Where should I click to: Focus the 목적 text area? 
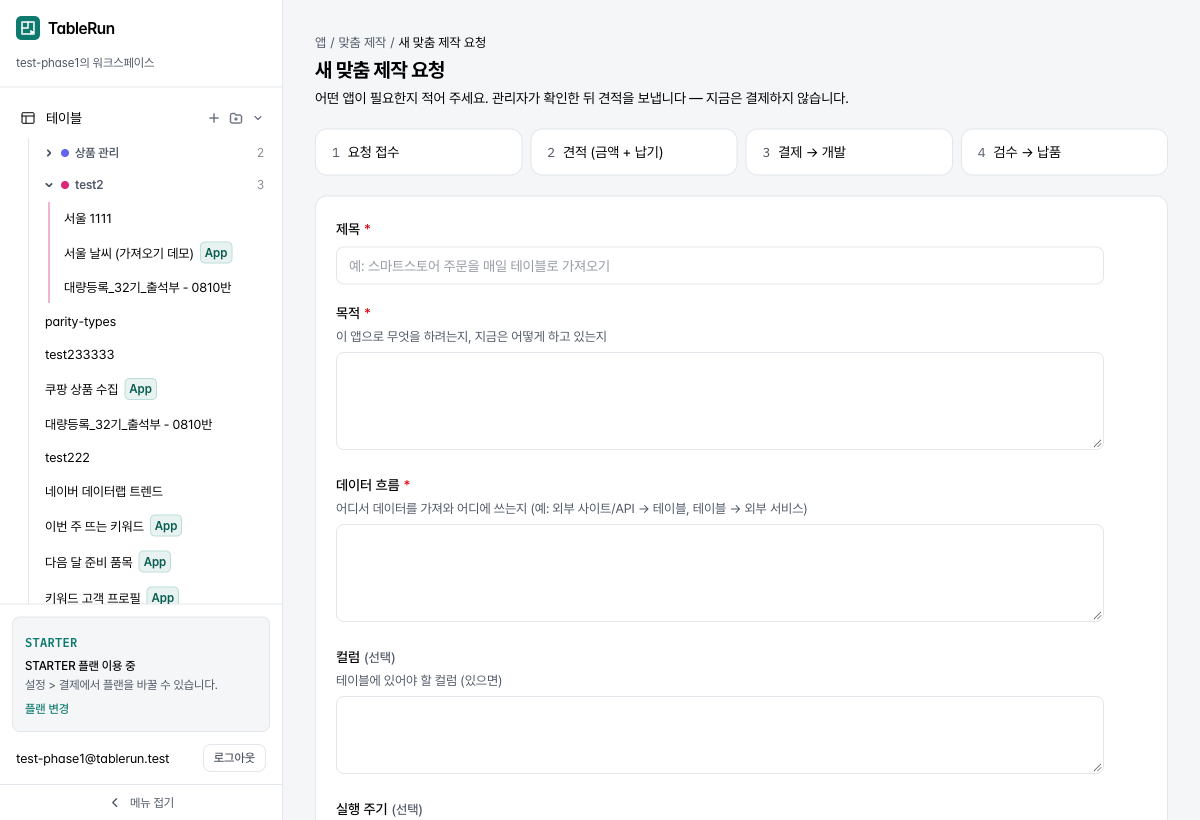pyautogui.click(x=720, y=401)
